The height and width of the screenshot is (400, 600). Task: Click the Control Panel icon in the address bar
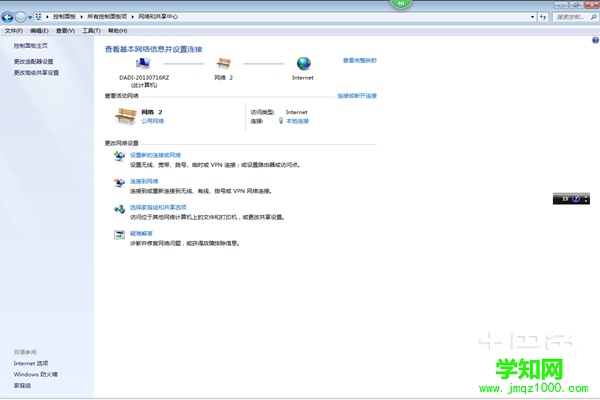coord(38,16)
